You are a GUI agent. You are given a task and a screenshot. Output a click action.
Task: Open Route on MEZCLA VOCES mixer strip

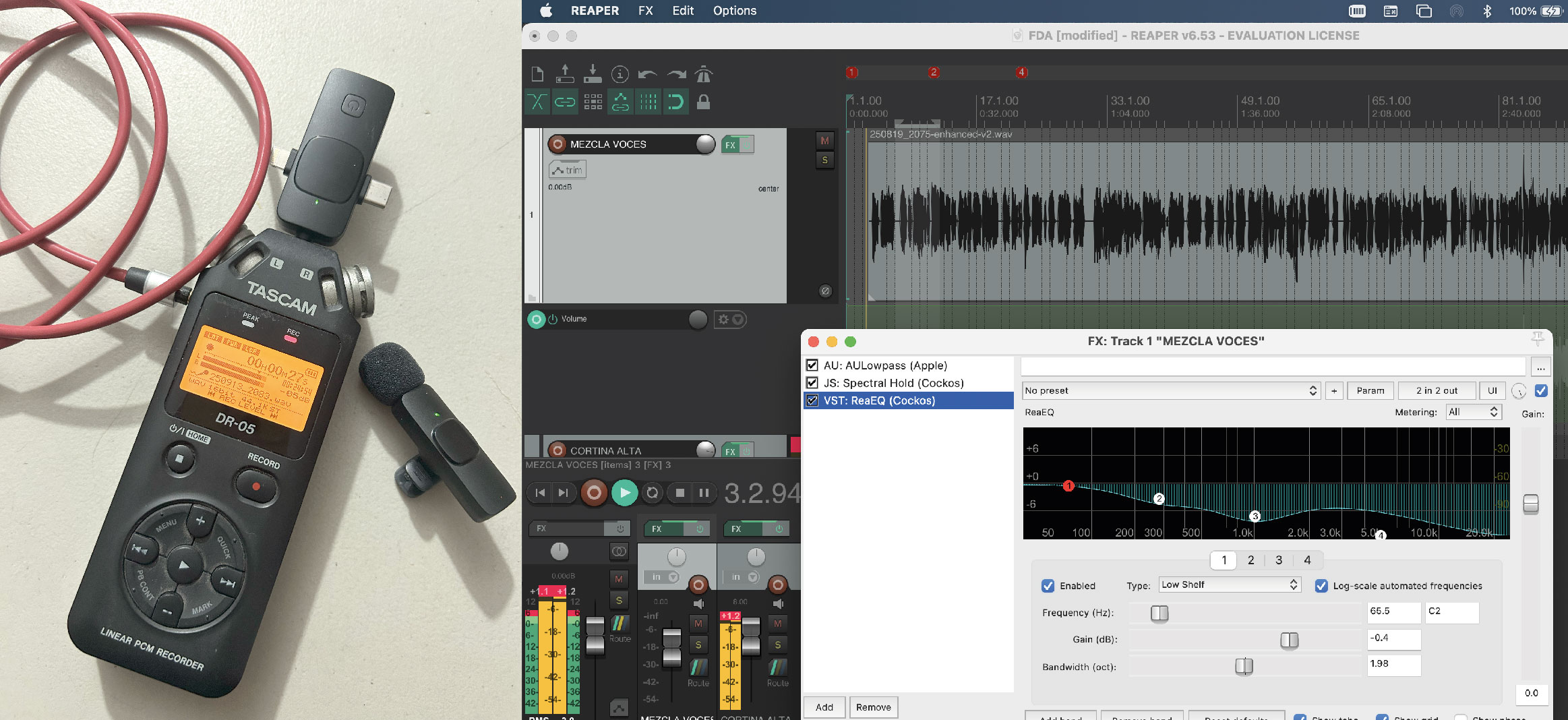(698, 671)
